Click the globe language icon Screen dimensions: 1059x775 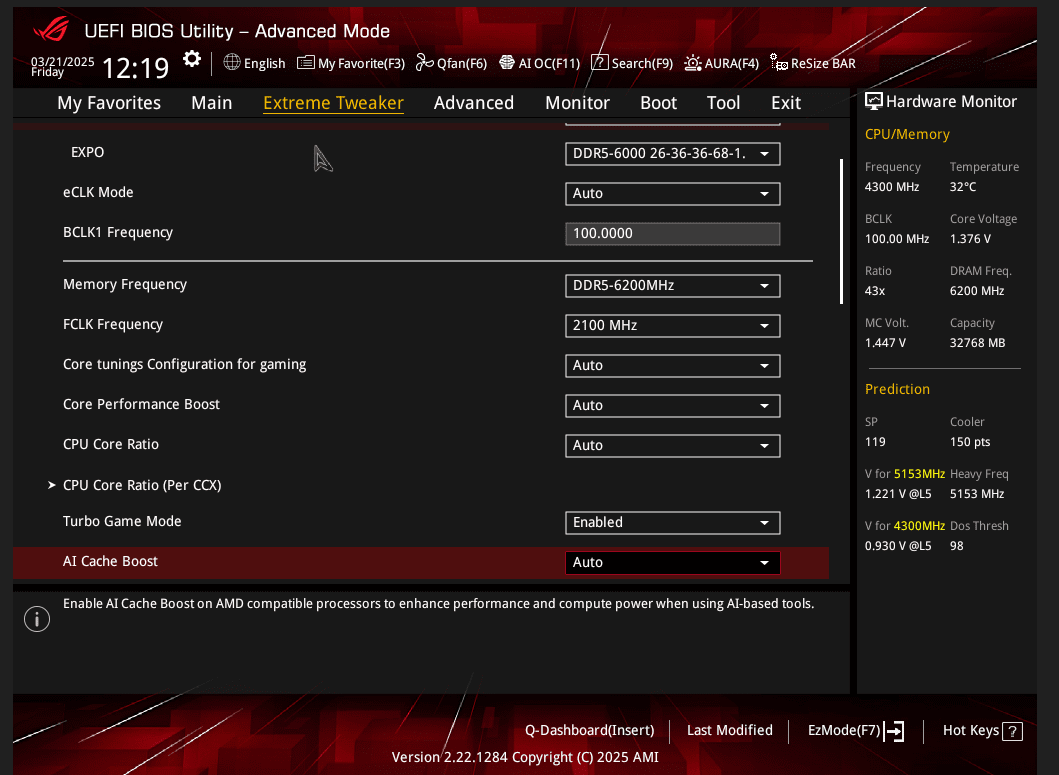point(232,62)
